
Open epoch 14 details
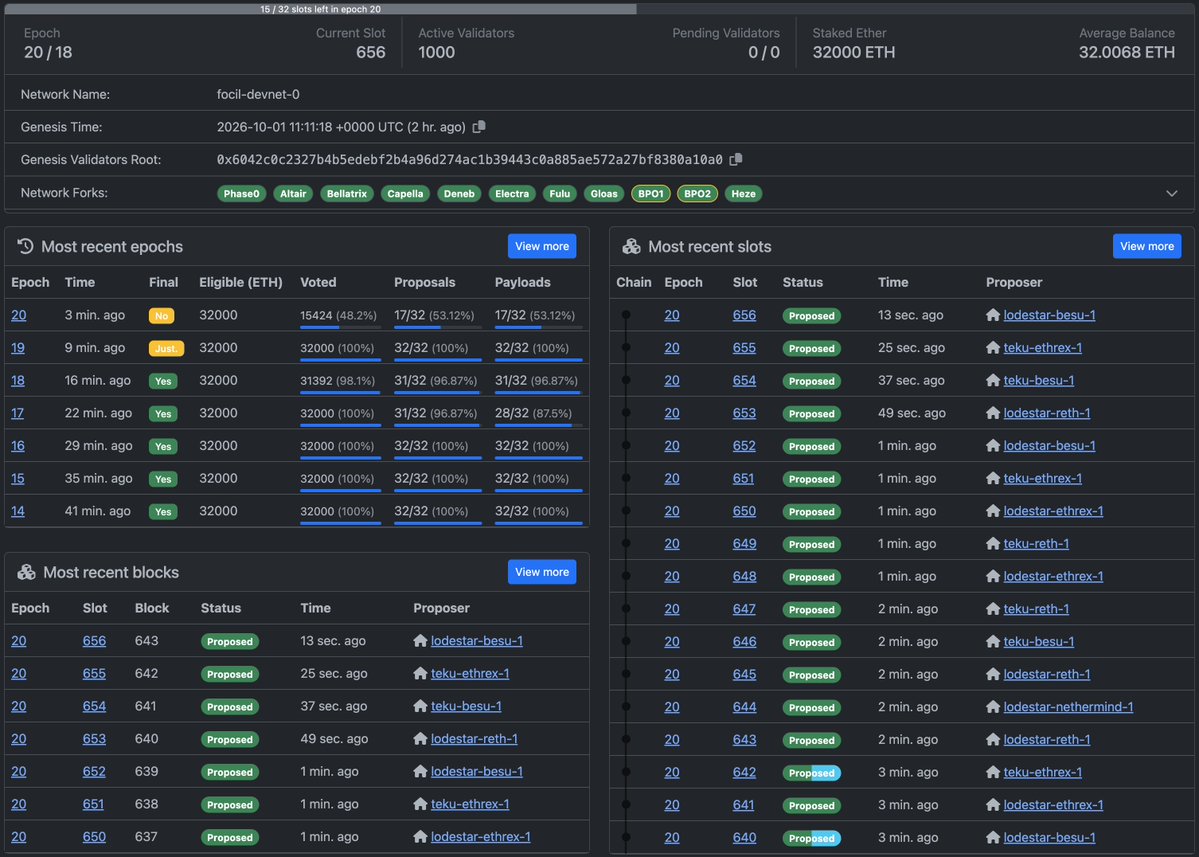pos(18,511)
